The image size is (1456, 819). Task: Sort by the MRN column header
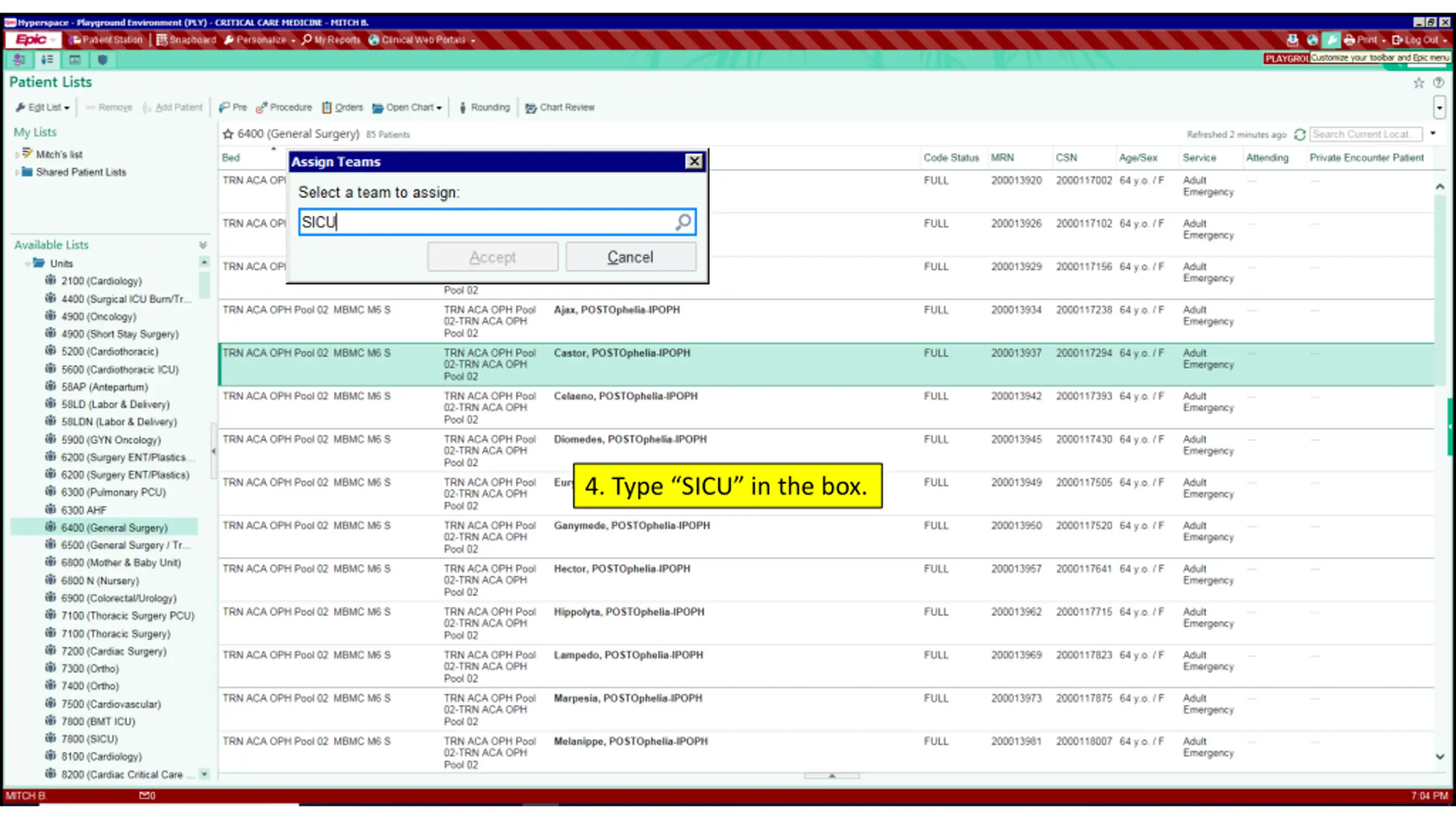coord(1002,158)
